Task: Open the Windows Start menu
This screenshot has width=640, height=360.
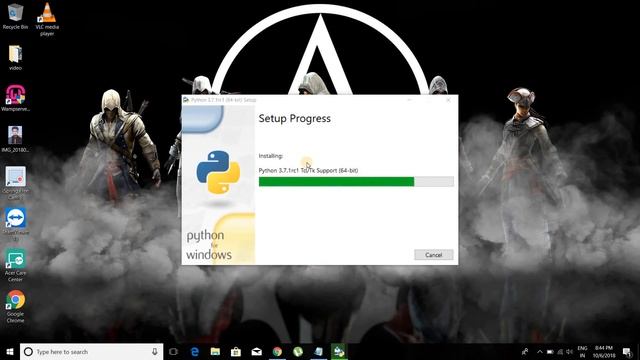Action: pos(10,351)
